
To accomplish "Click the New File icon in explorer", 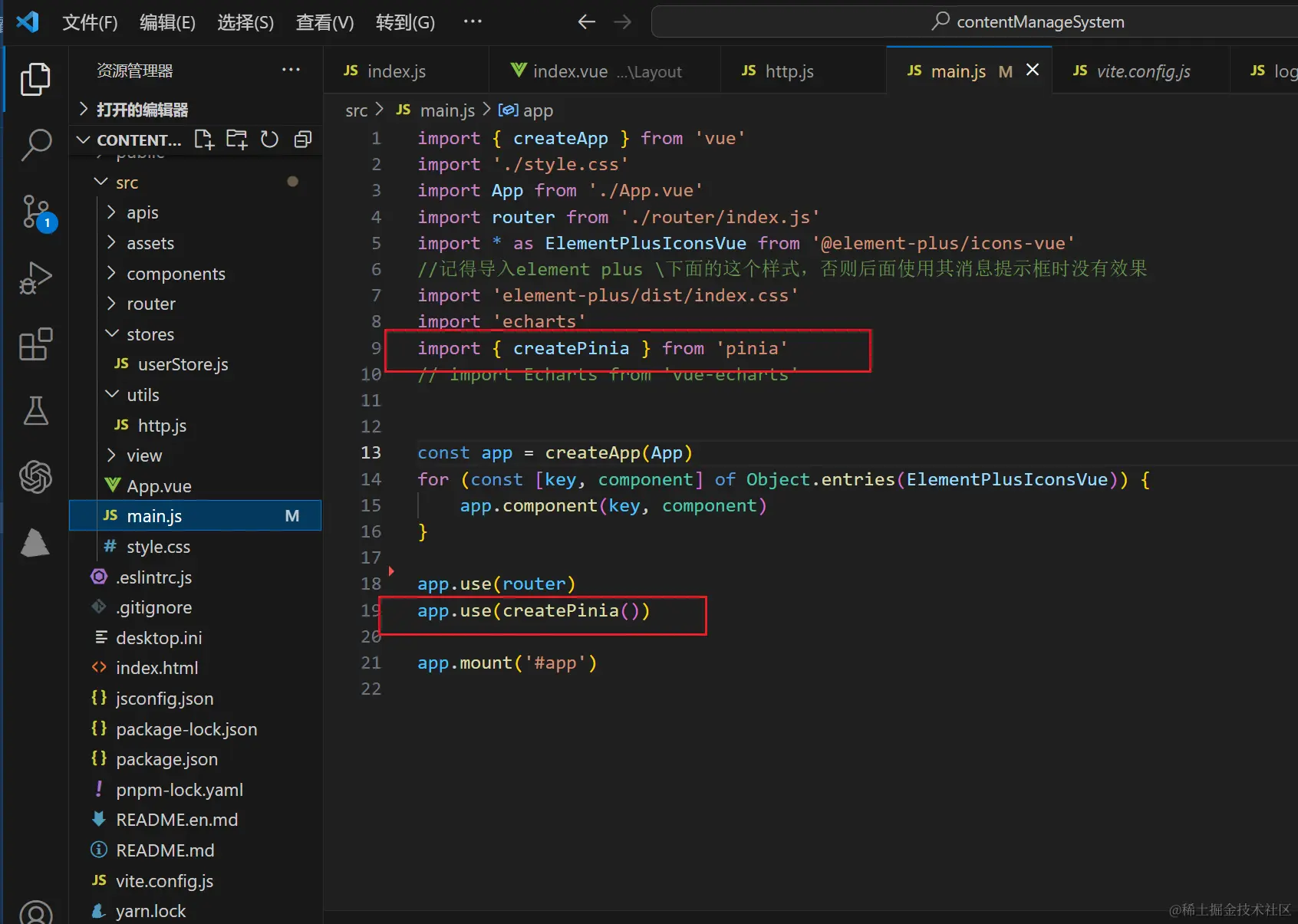I will point(204,140).
